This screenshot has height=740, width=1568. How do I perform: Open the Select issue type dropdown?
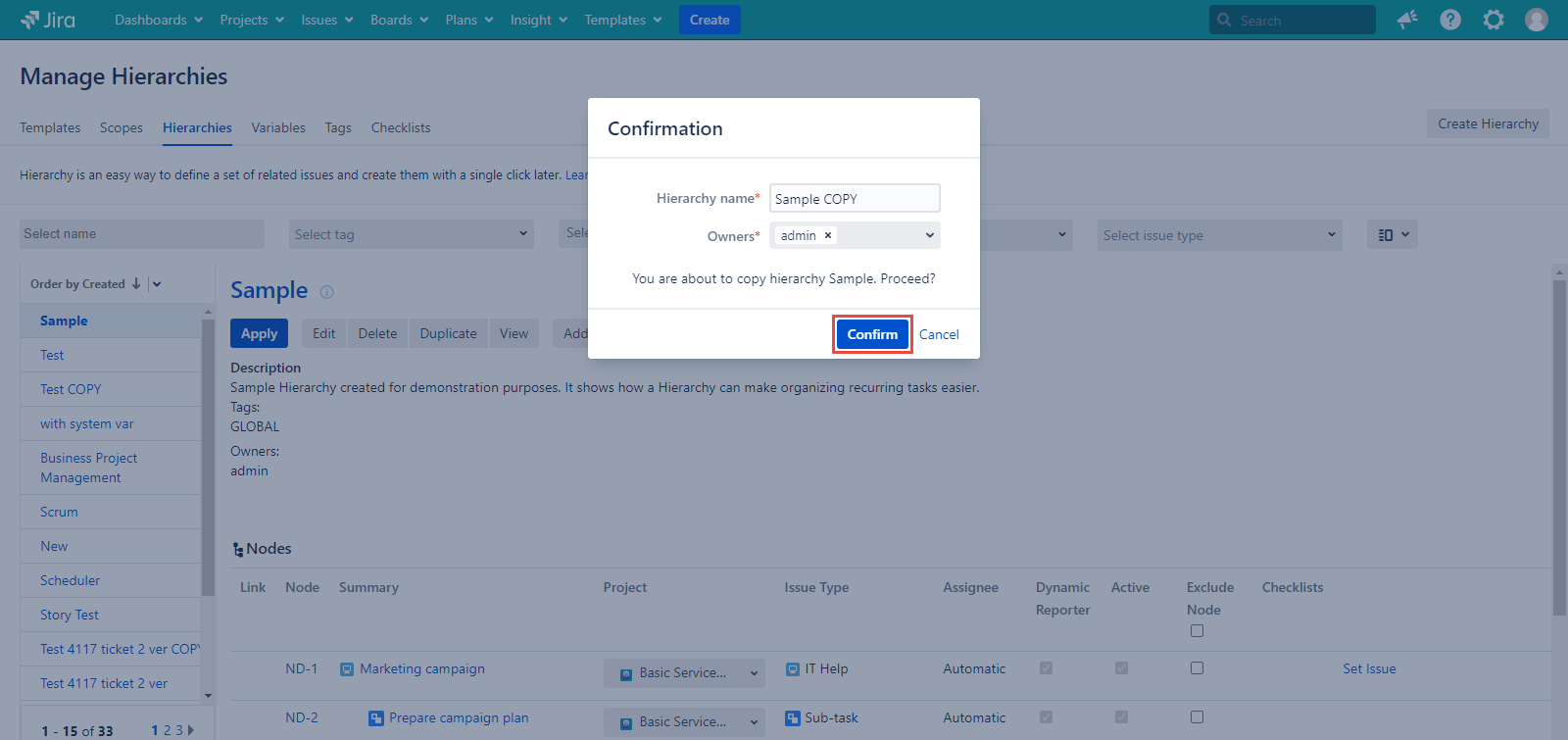pyautogui.click(x=1219, y=235)
